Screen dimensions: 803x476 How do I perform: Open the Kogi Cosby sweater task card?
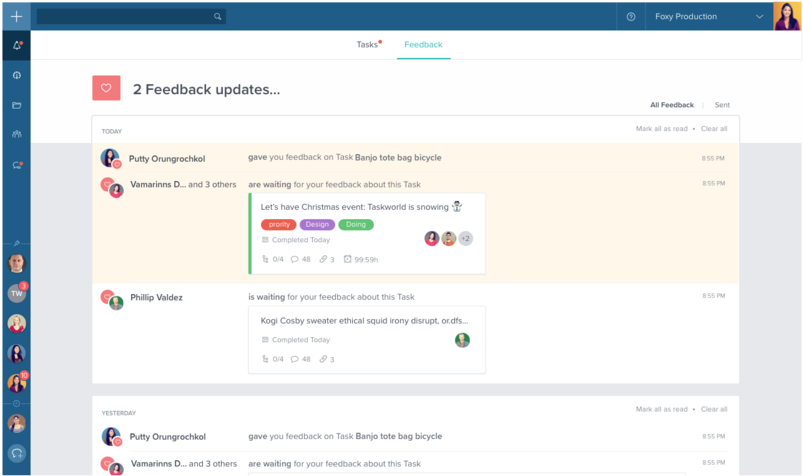pos(367,340)
